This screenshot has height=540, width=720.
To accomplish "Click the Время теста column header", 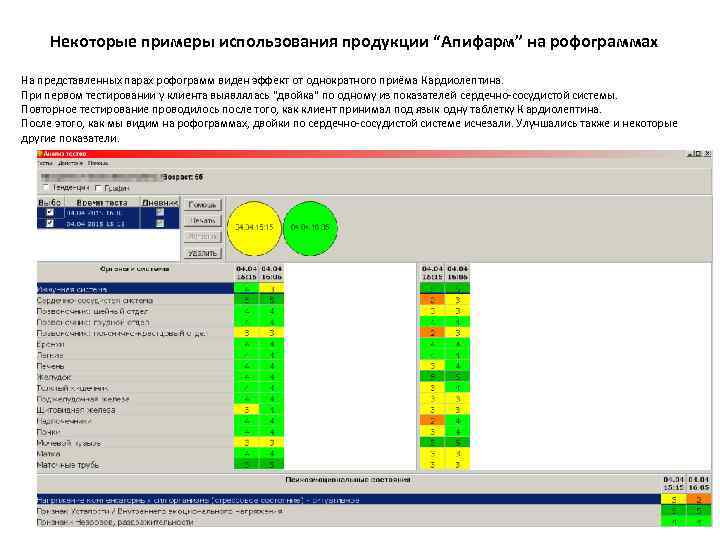I will [x=101, y=202].
